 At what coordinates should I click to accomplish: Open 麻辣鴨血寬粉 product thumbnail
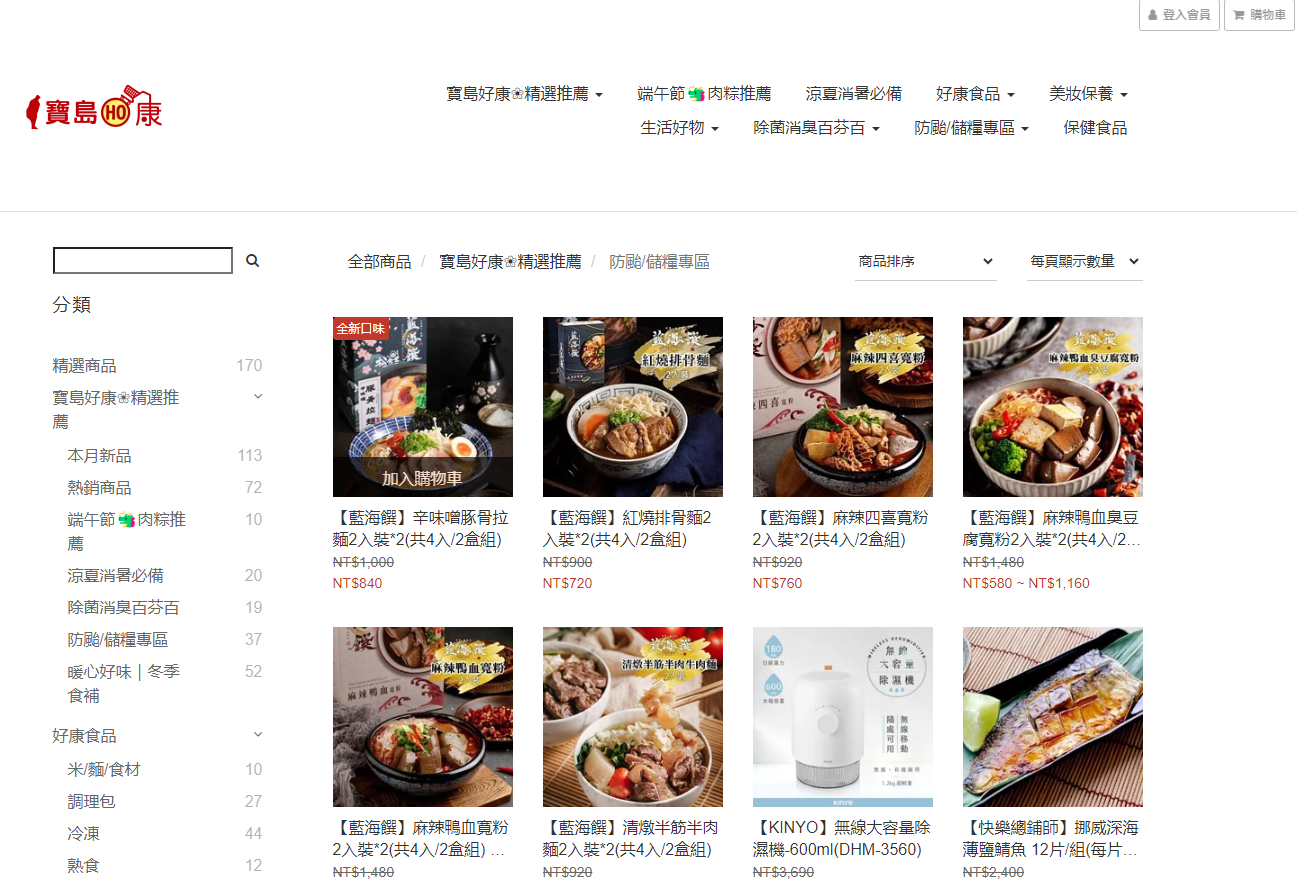[x=423, y=717]
